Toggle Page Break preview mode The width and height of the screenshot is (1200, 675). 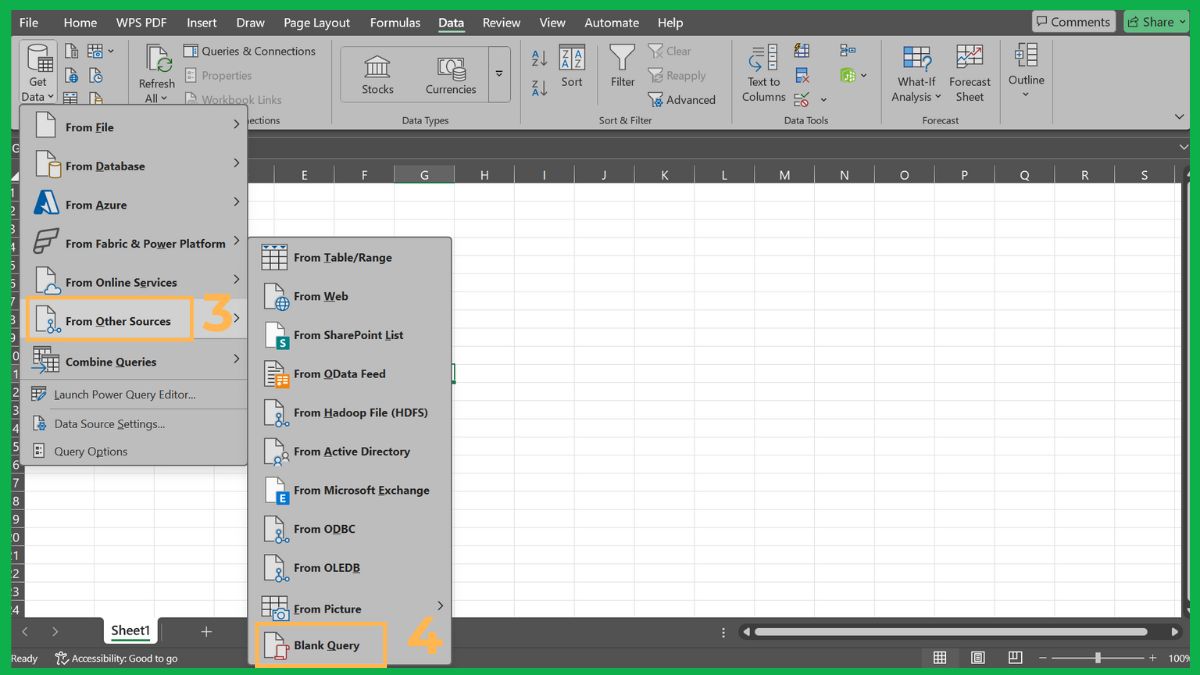pyautogui.click(x=1015, y=656)
